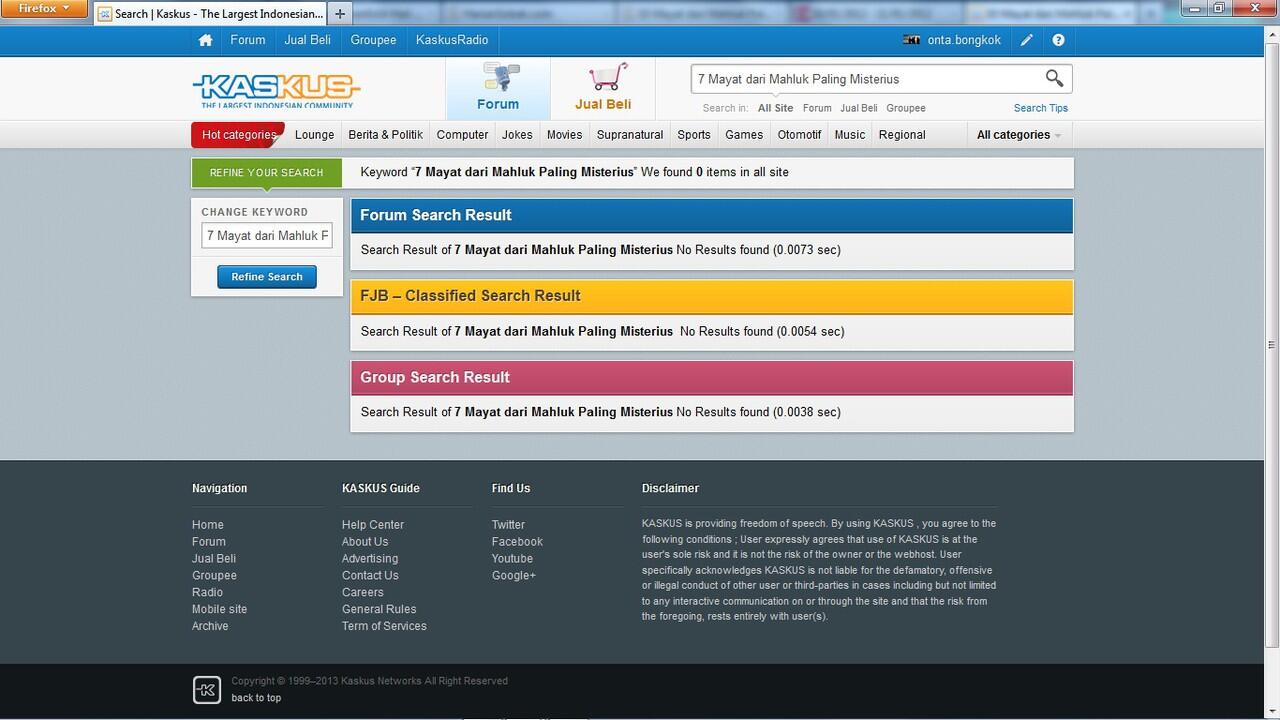Select the Search Kaskus browser tab

click(211, 14)
